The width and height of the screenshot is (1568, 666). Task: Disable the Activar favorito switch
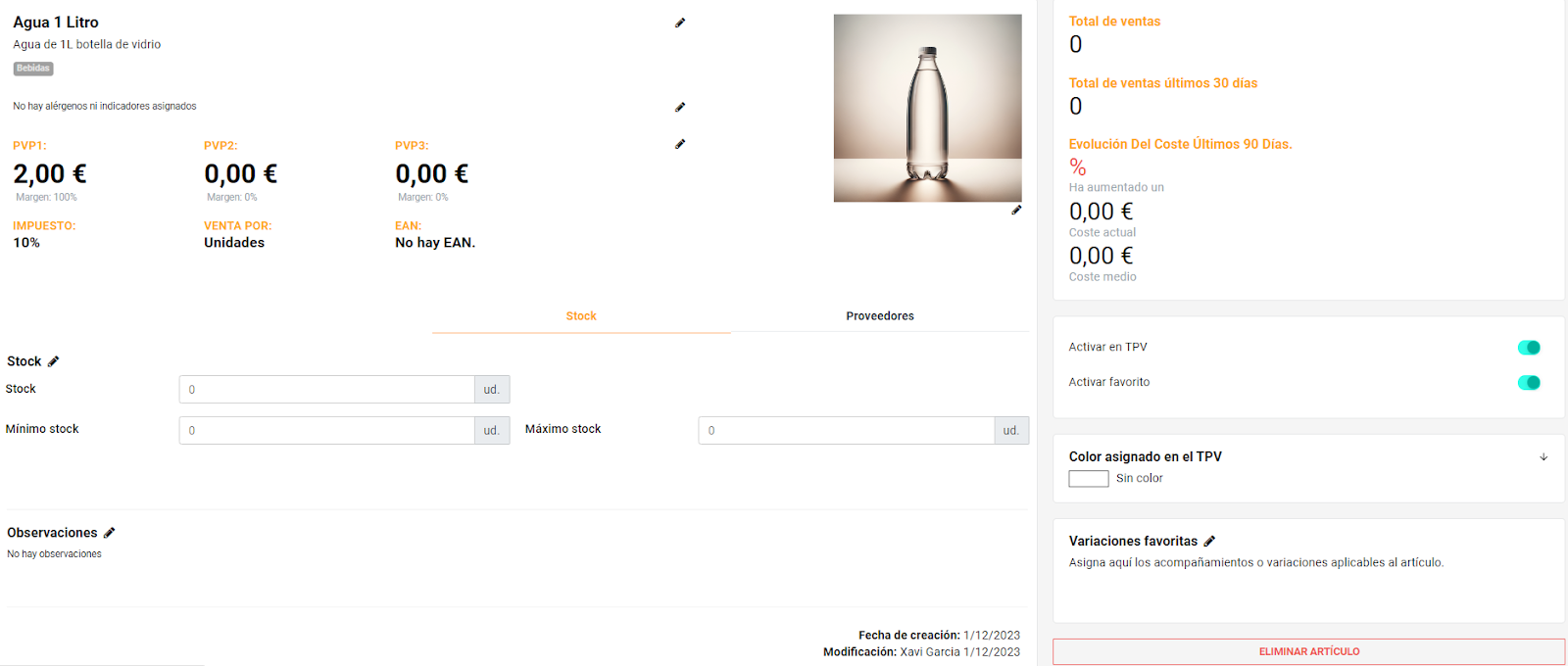click(x=1528, y=383)
